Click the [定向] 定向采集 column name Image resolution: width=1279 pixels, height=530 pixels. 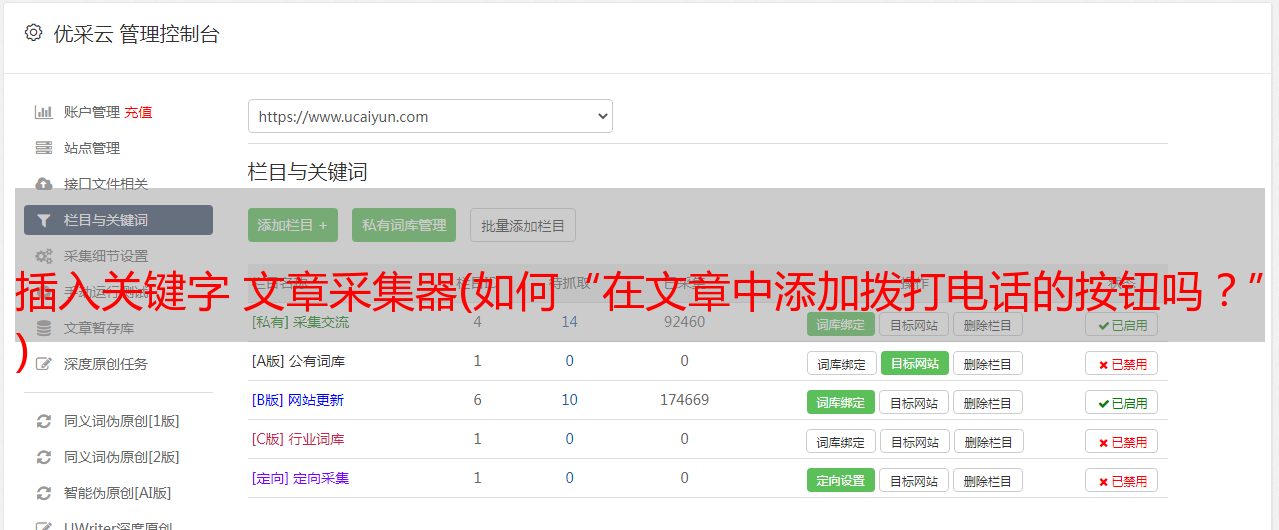click(301, 478)
